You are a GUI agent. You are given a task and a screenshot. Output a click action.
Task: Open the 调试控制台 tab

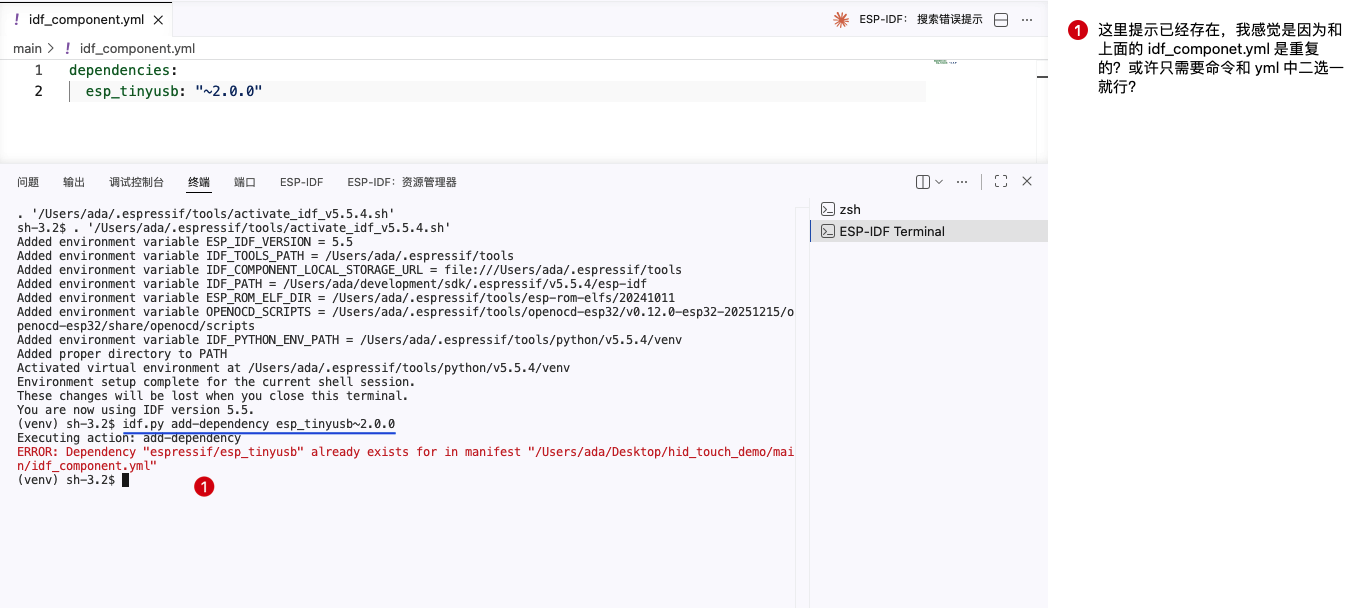(x=137, y=182)
